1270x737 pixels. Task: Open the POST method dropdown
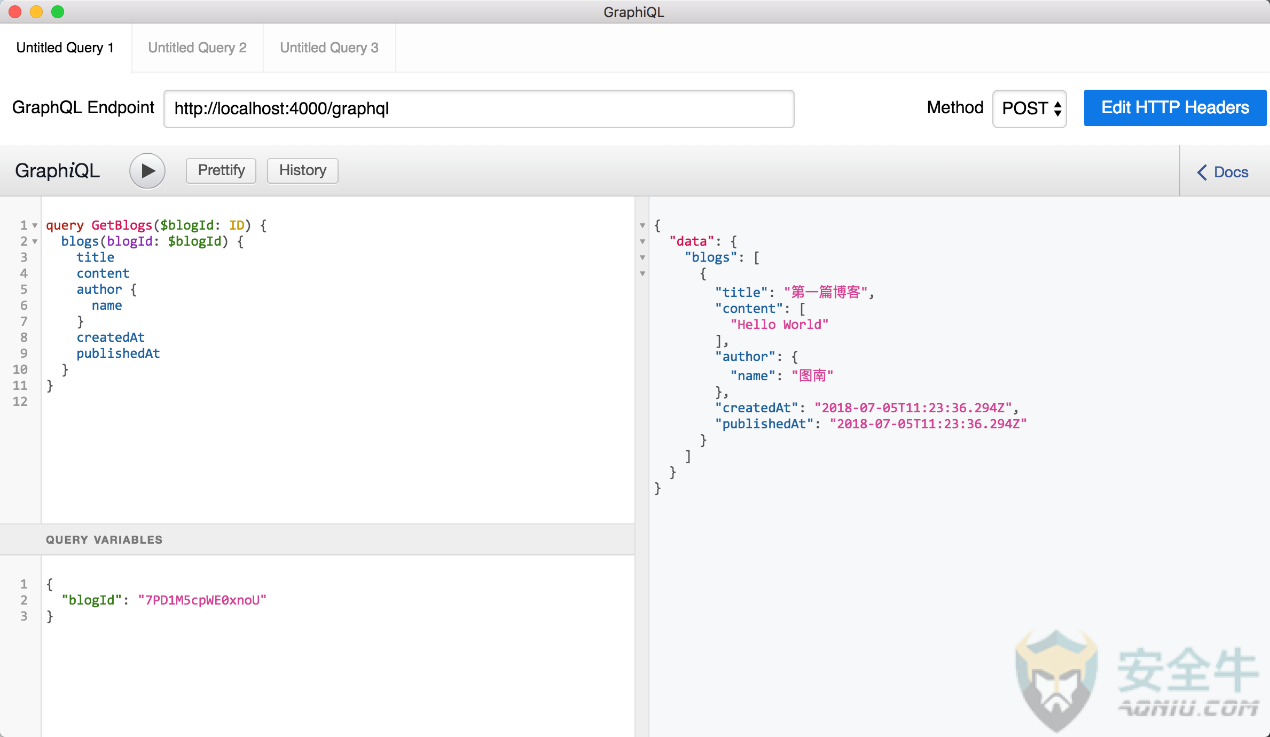(x=1029, y=108)
